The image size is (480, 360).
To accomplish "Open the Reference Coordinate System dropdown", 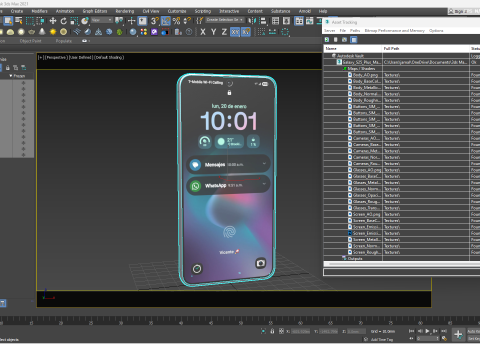I will (102, 20).
